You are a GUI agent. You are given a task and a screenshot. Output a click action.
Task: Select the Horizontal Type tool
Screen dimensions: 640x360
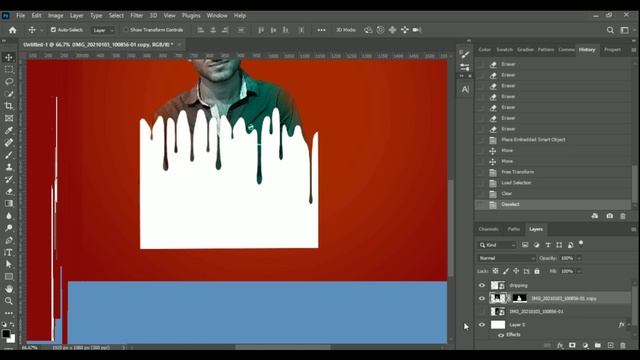pos(9,253)
